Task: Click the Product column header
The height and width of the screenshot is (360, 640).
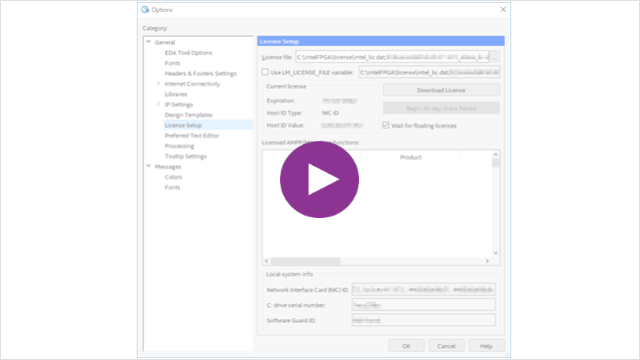Action: coord(410,157)
